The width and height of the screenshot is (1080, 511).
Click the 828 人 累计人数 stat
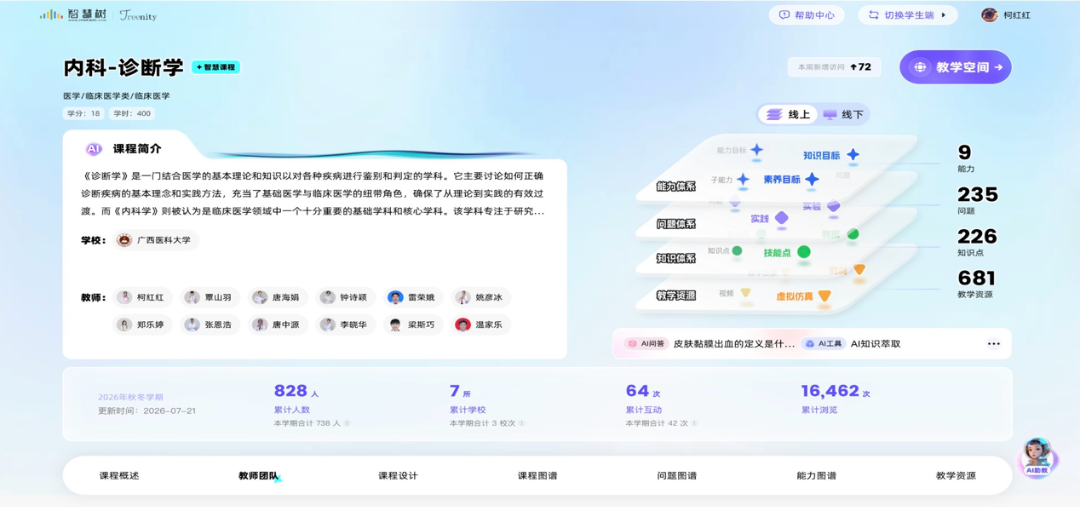296,399
